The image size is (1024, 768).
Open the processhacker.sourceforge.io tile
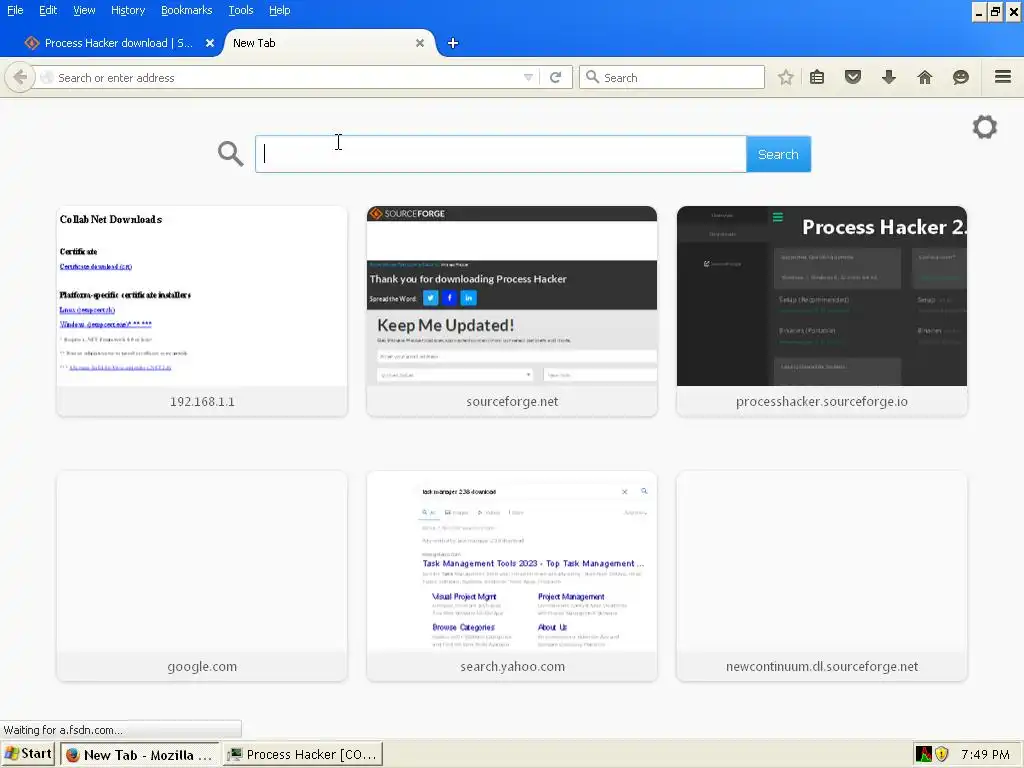pos(822,311)
